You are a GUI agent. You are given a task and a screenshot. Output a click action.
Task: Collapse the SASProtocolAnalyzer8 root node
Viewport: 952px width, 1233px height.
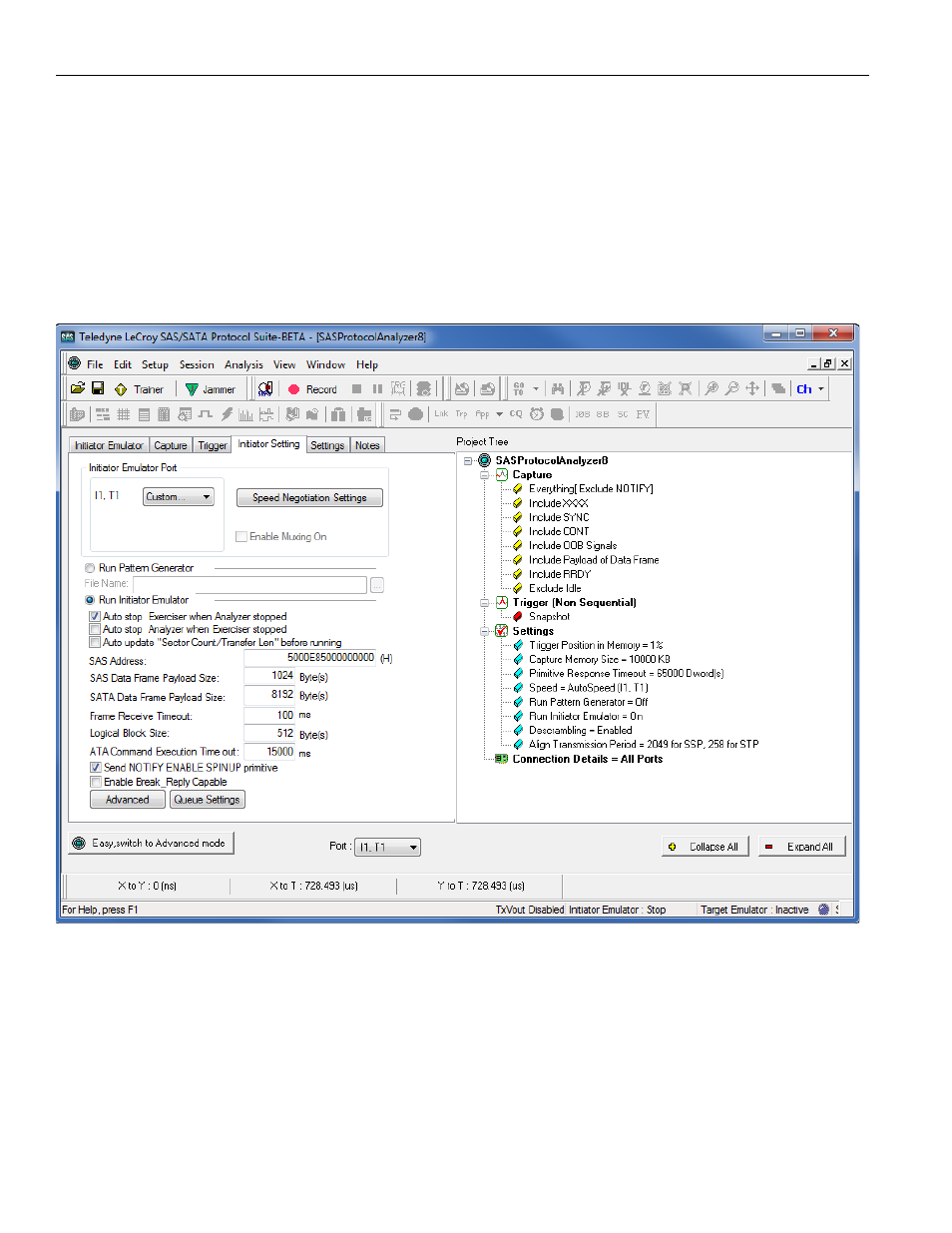(x=468, y=461)
